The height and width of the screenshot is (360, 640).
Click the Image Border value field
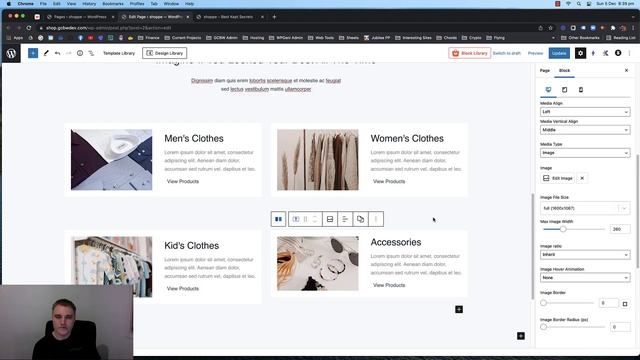coord(608,303)
